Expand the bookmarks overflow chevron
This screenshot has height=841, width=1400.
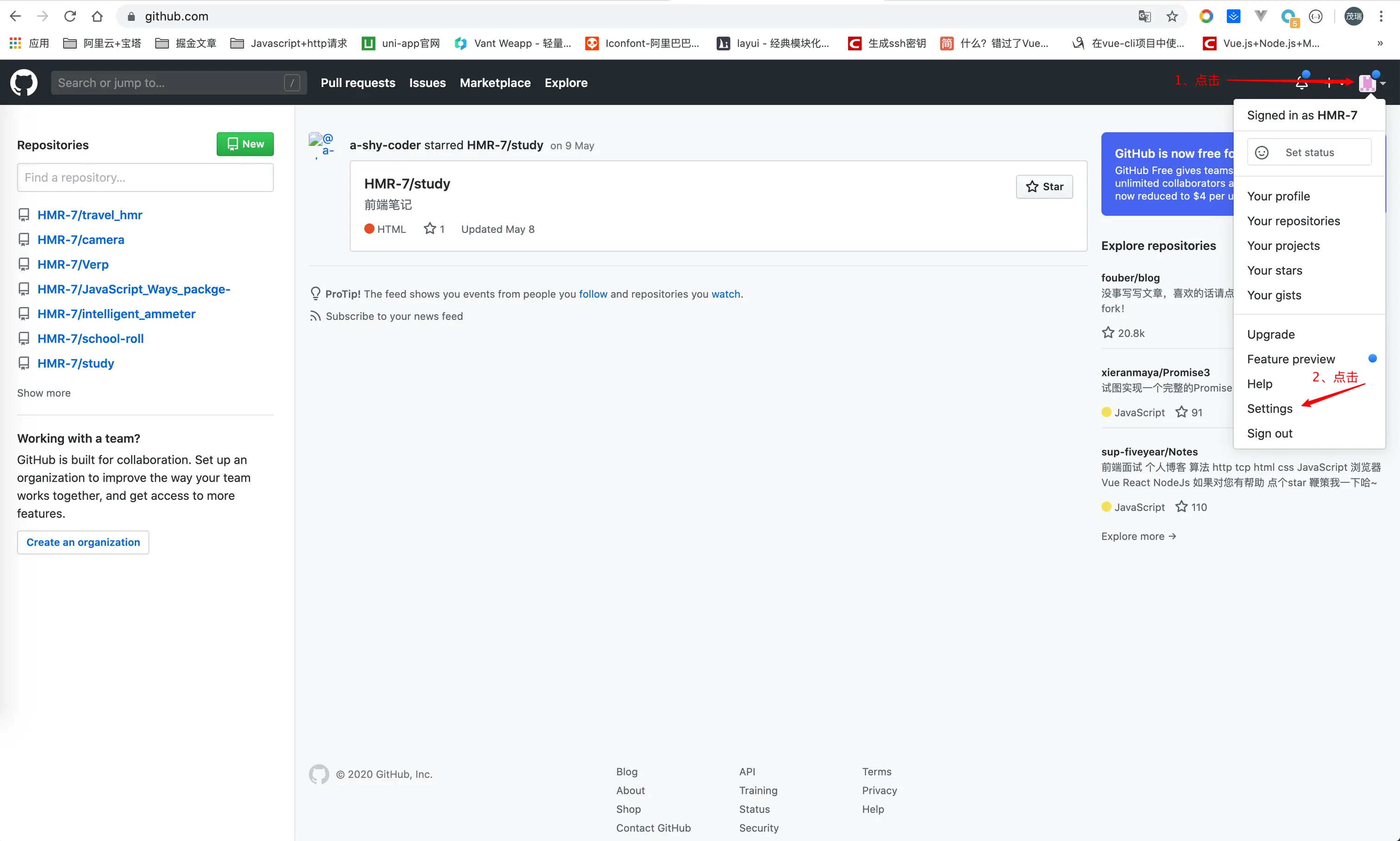tap(1380, 43)
